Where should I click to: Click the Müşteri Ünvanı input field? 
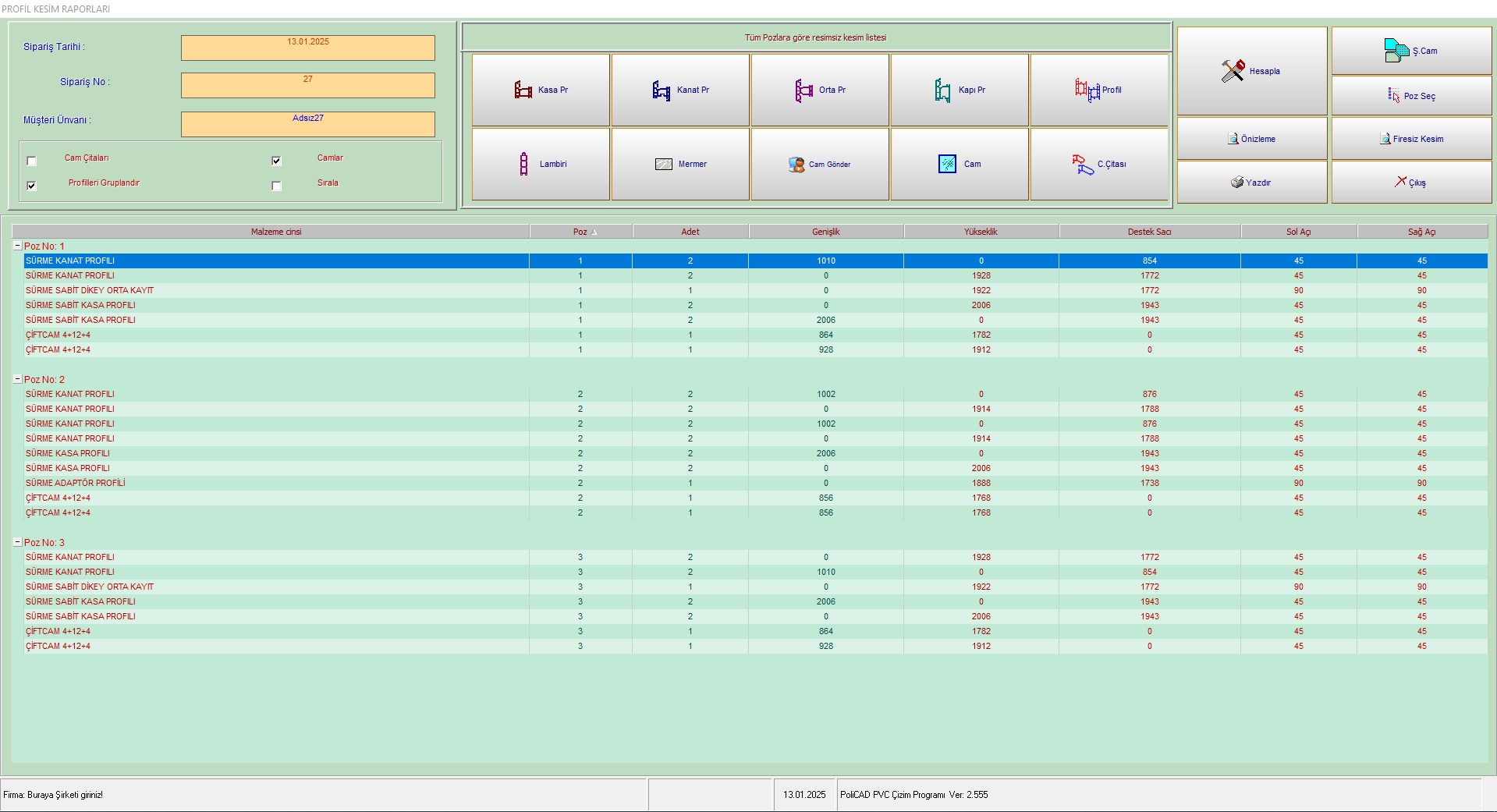tap(307, 124)
